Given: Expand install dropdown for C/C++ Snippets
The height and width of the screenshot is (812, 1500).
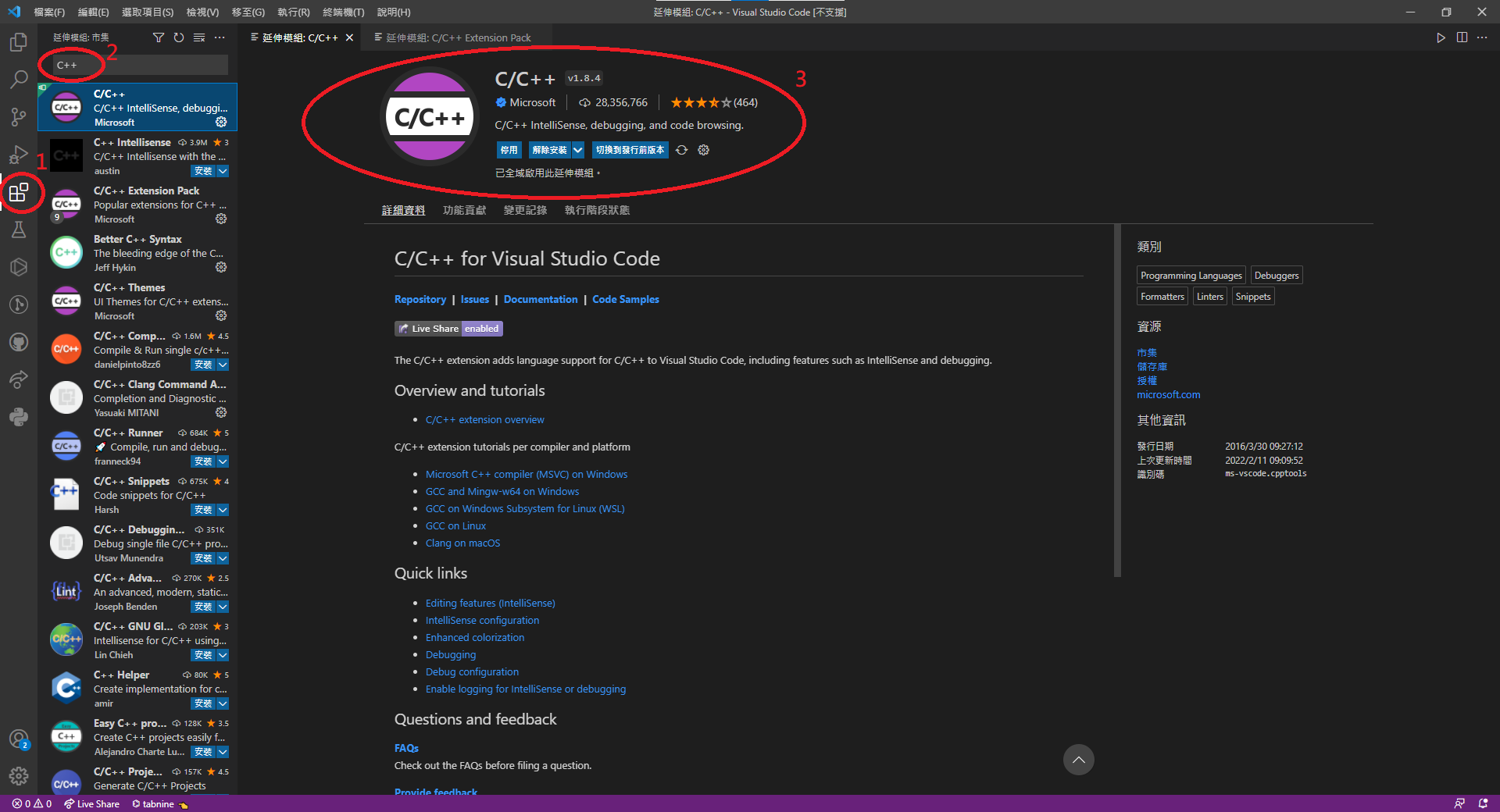Looking at the screenshot, I should click(223, 510).
